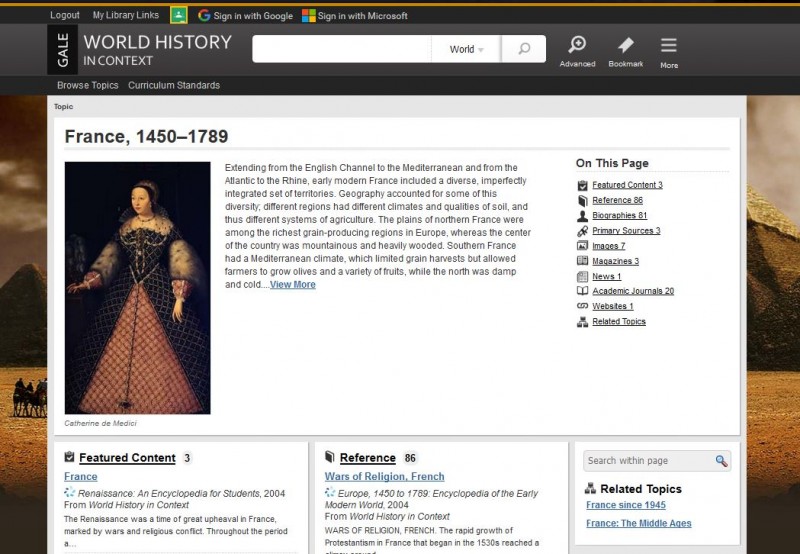The width and height of the screenshot is (800, 554).
Task: Click the search magnifier button
Action: pyautogui.click(x=524, y=49)
